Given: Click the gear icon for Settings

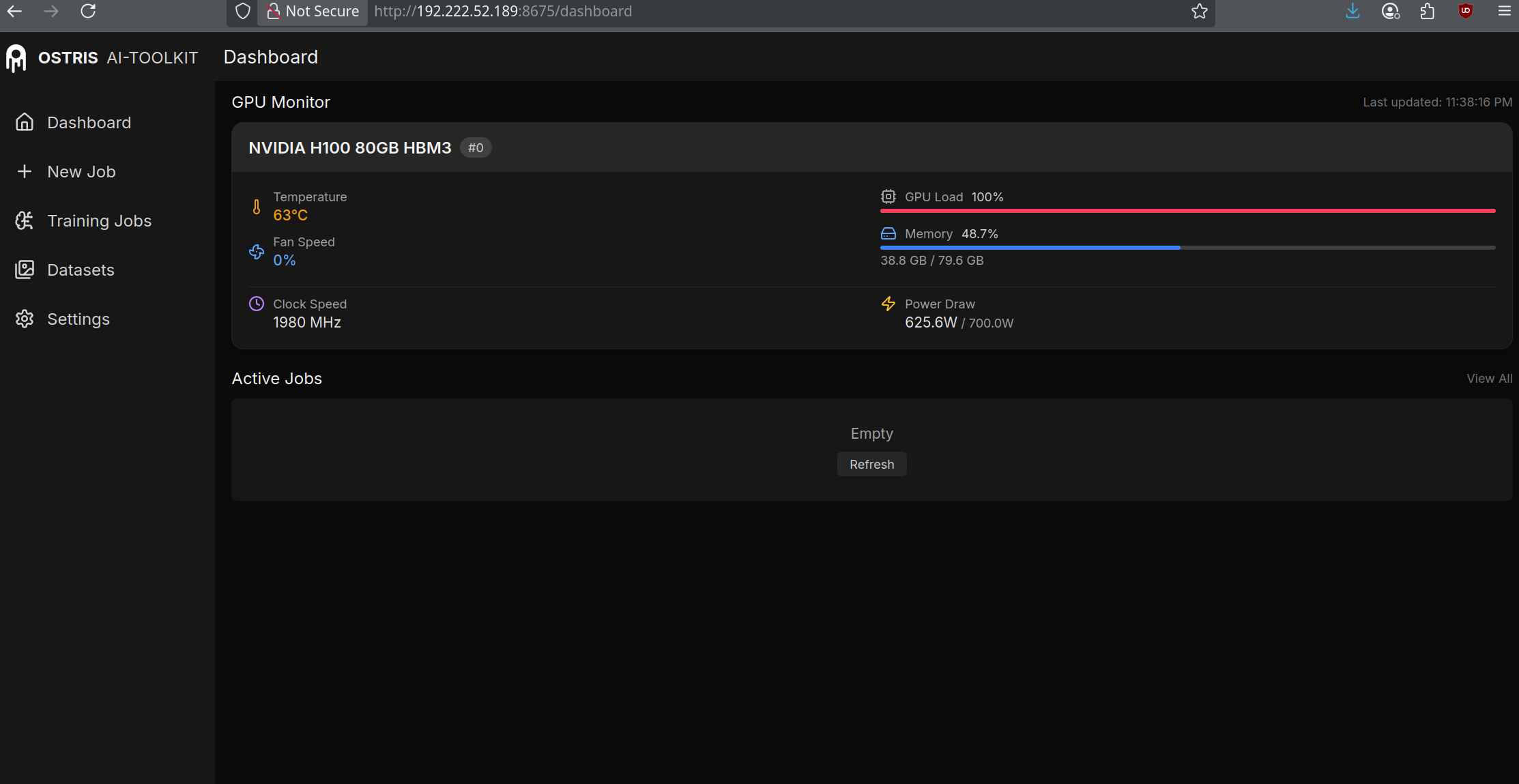Looking at the screenshot, I should coord(25,319).
